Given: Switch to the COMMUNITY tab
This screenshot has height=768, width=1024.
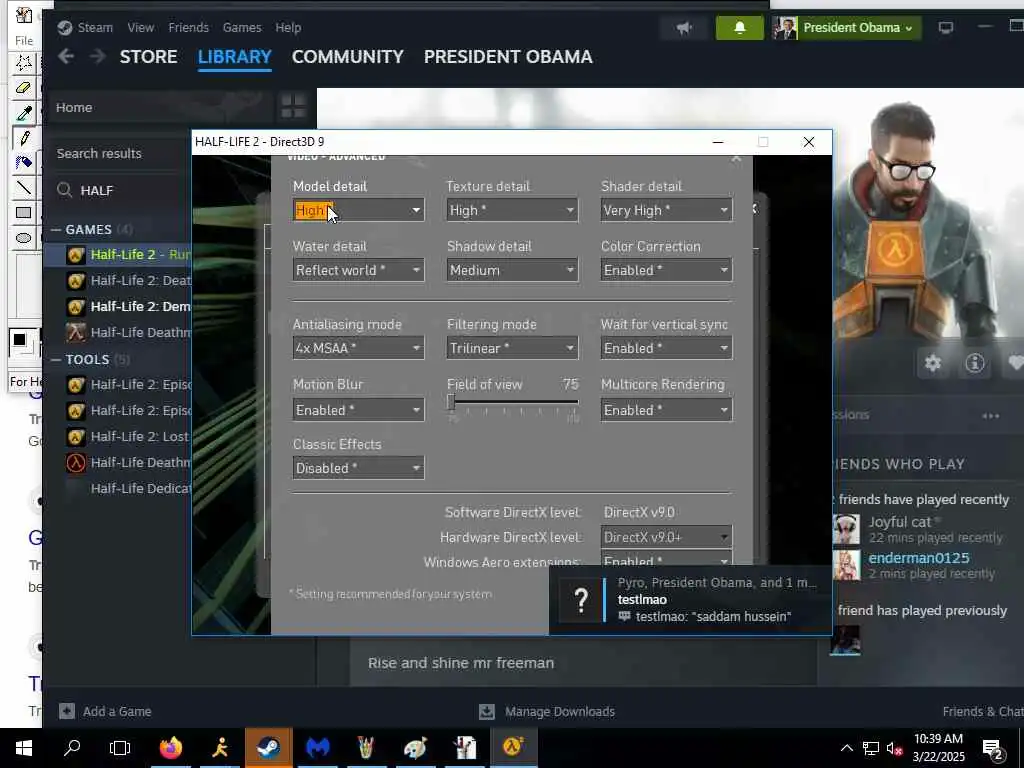Looking at the screenshot, I should pos(347,57).
